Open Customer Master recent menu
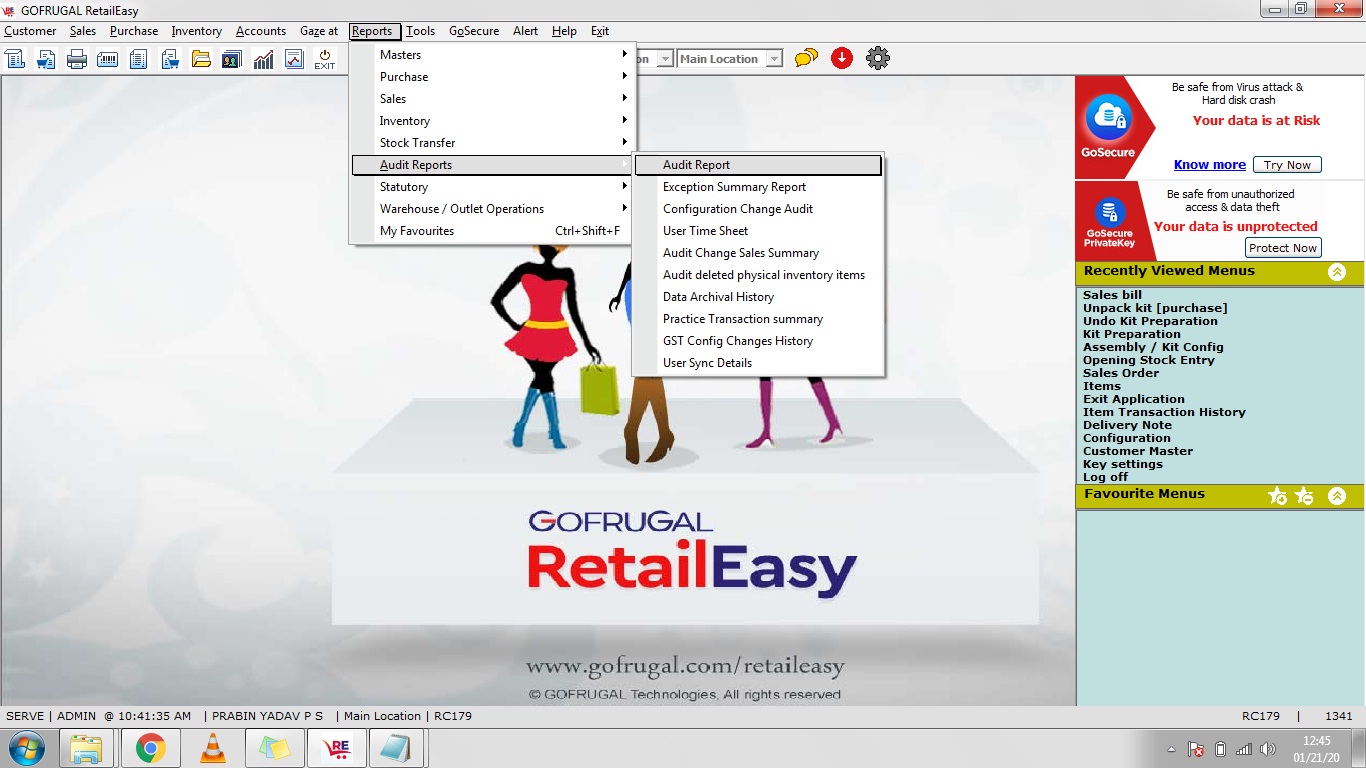Image resolution: width=1366 pixels, height=768 pixels. (x=1138, y=451)
